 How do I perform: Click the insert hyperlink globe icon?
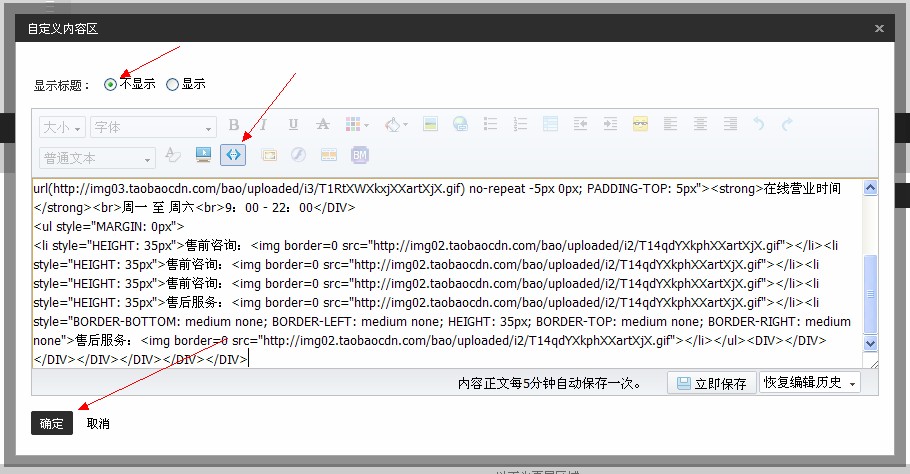point(460,125)
